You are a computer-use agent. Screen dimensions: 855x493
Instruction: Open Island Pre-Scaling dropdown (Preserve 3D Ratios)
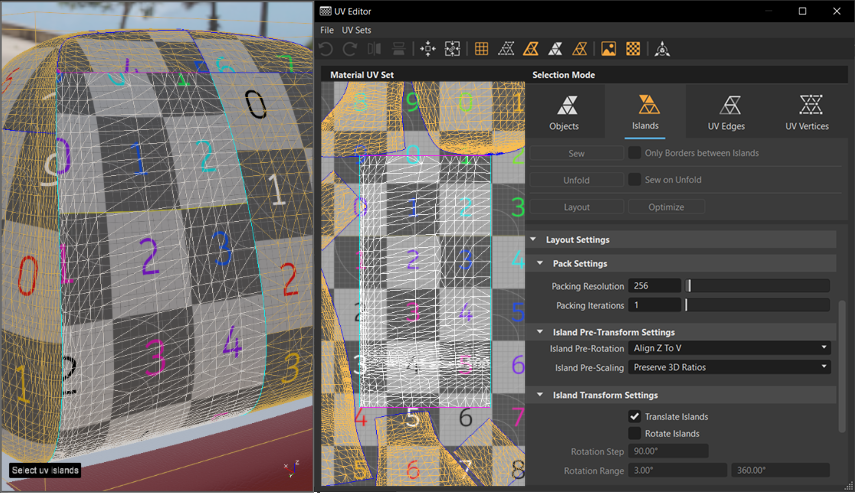(730, 367)
